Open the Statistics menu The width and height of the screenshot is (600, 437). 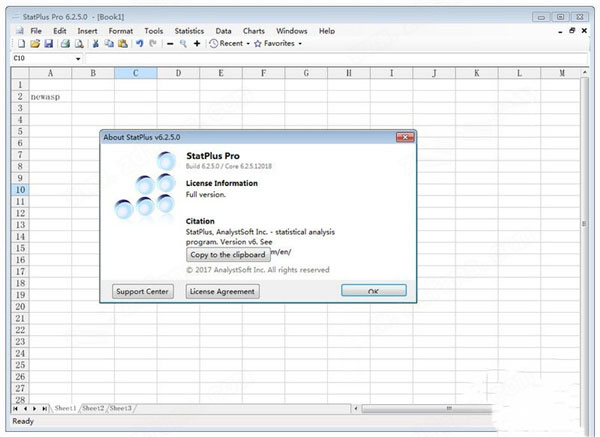(189, 31)
